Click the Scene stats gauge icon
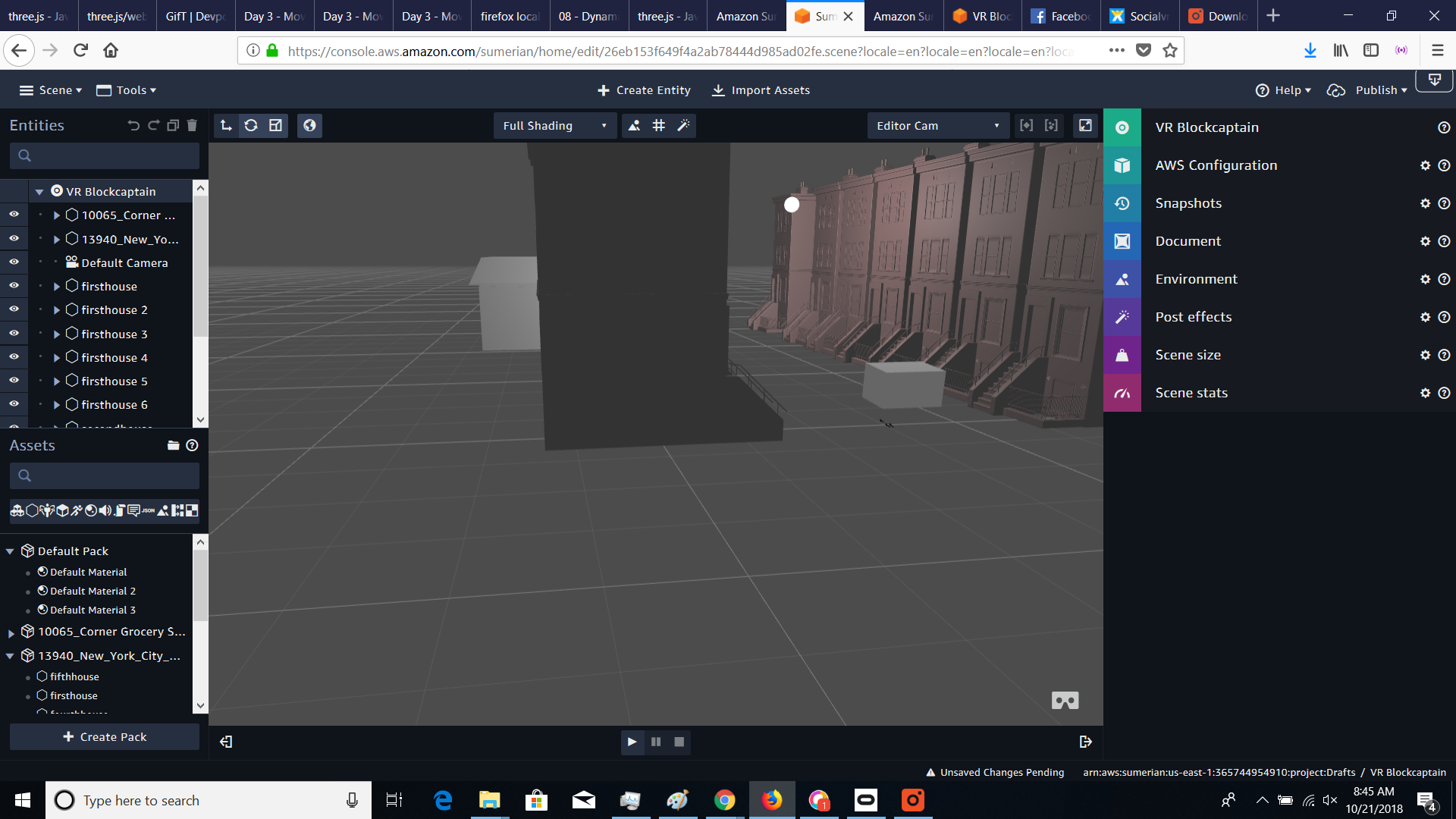Image resolution: width=1456 pixels, height=819 pixels. [x=1122, y=393]
